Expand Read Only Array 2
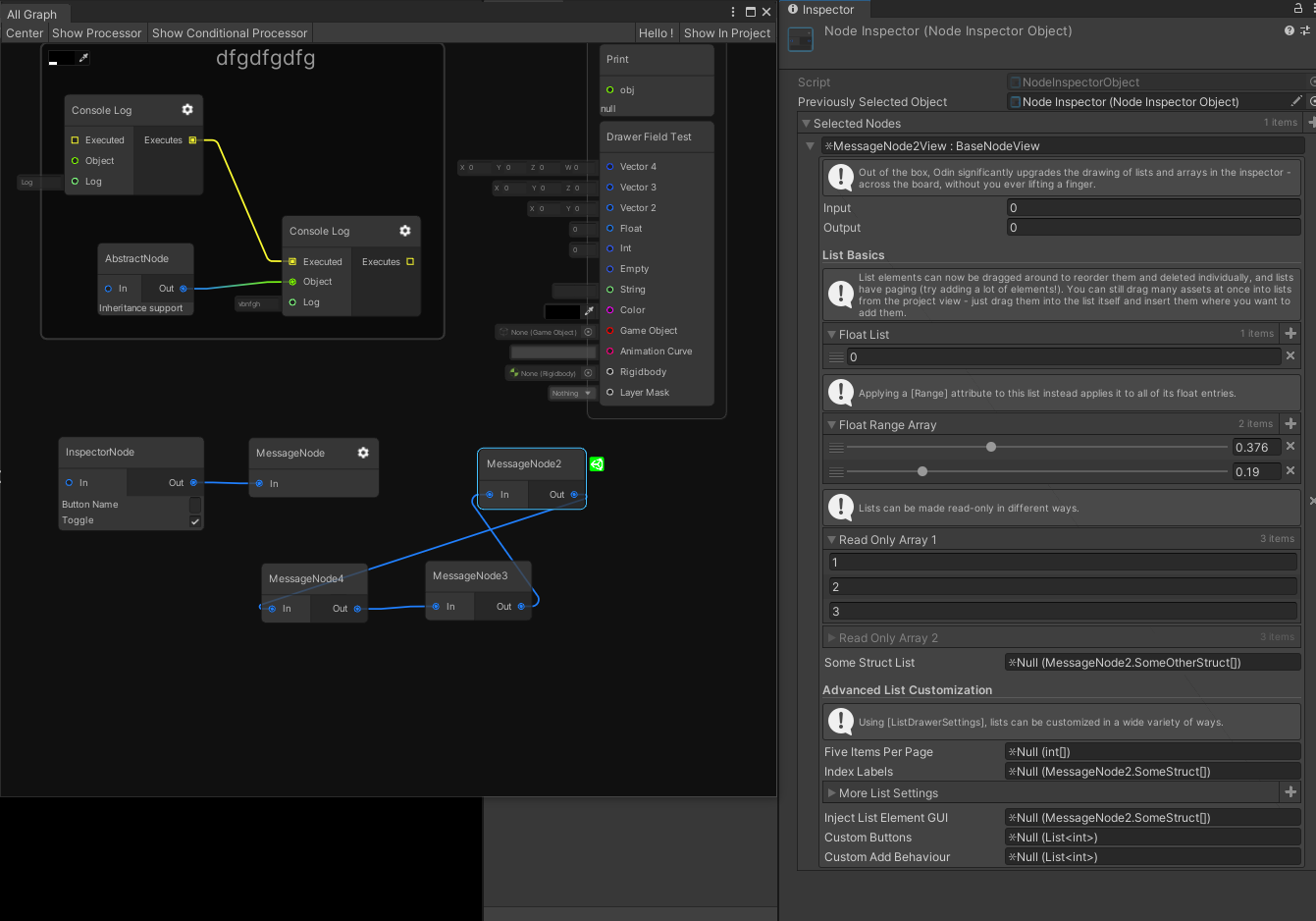 point(829,636)
